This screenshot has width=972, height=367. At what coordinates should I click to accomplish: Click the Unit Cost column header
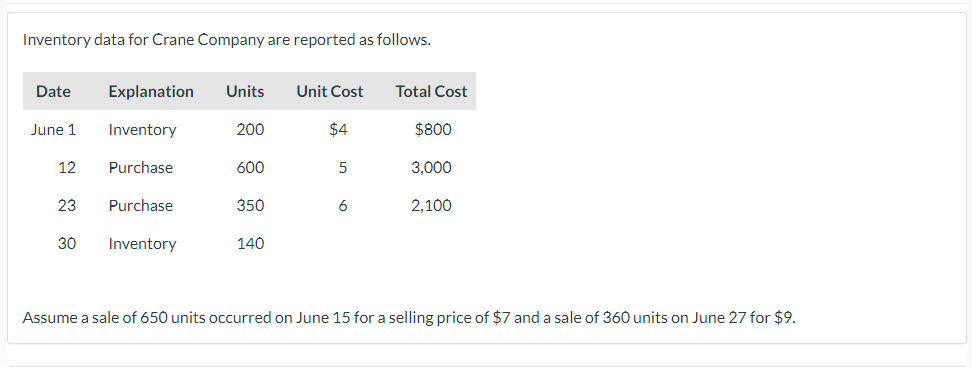pyautogui.click(x=330, y=92)
